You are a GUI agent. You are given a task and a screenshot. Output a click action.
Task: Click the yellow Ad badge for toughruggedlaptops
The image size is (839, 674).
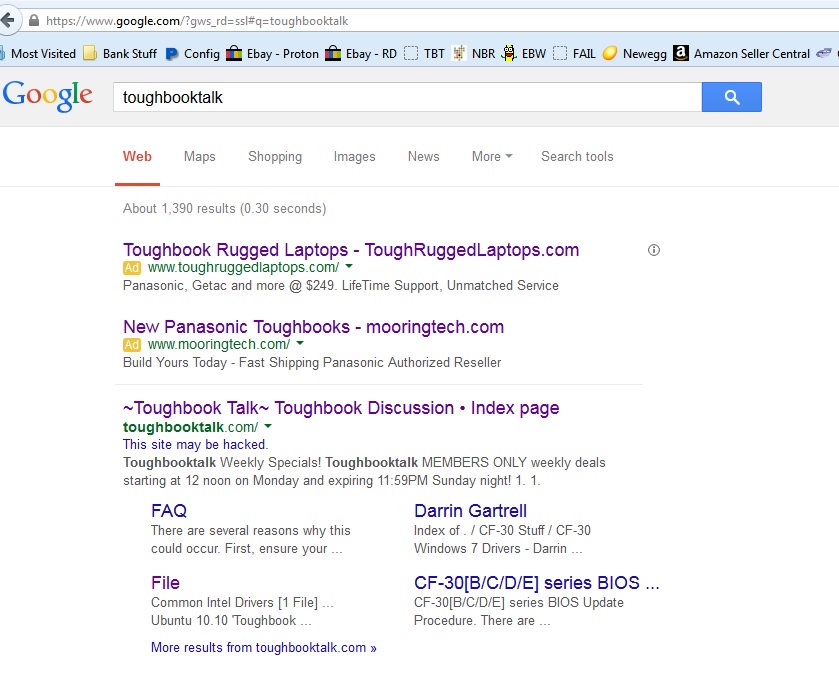[132, 267]
